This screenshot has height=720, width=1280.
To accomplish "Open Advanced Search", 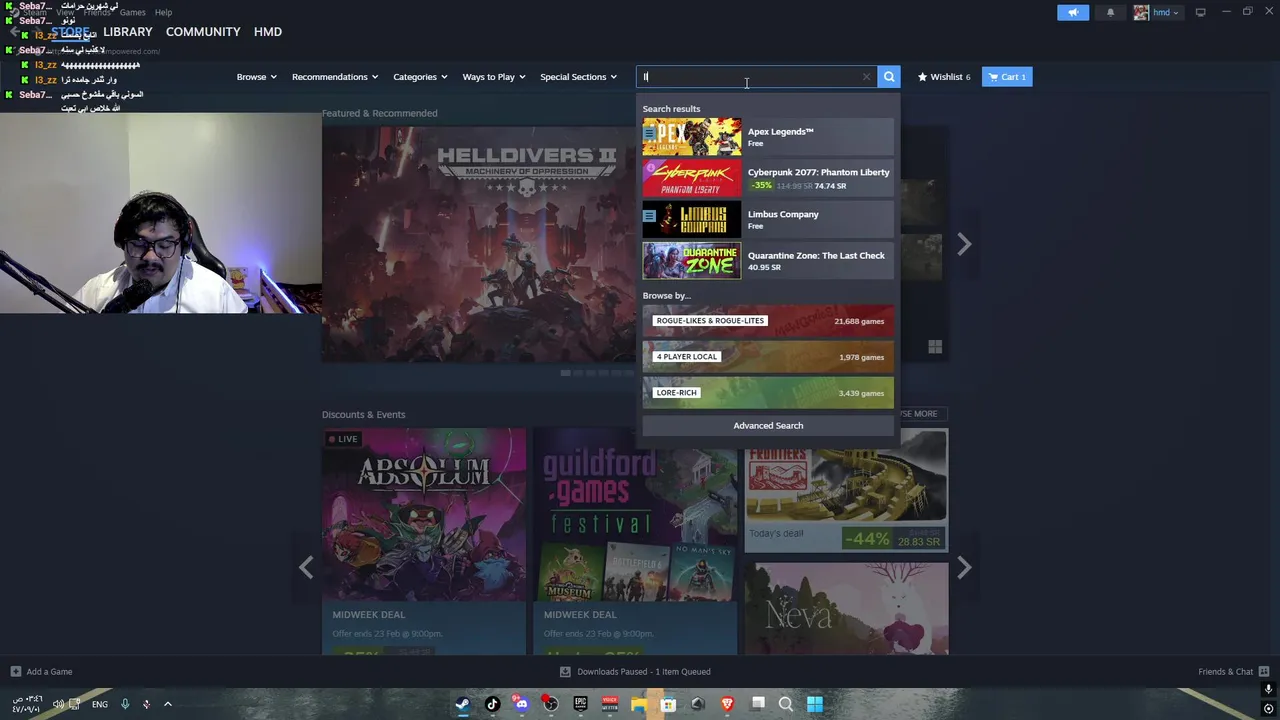I will click(768, 426).
